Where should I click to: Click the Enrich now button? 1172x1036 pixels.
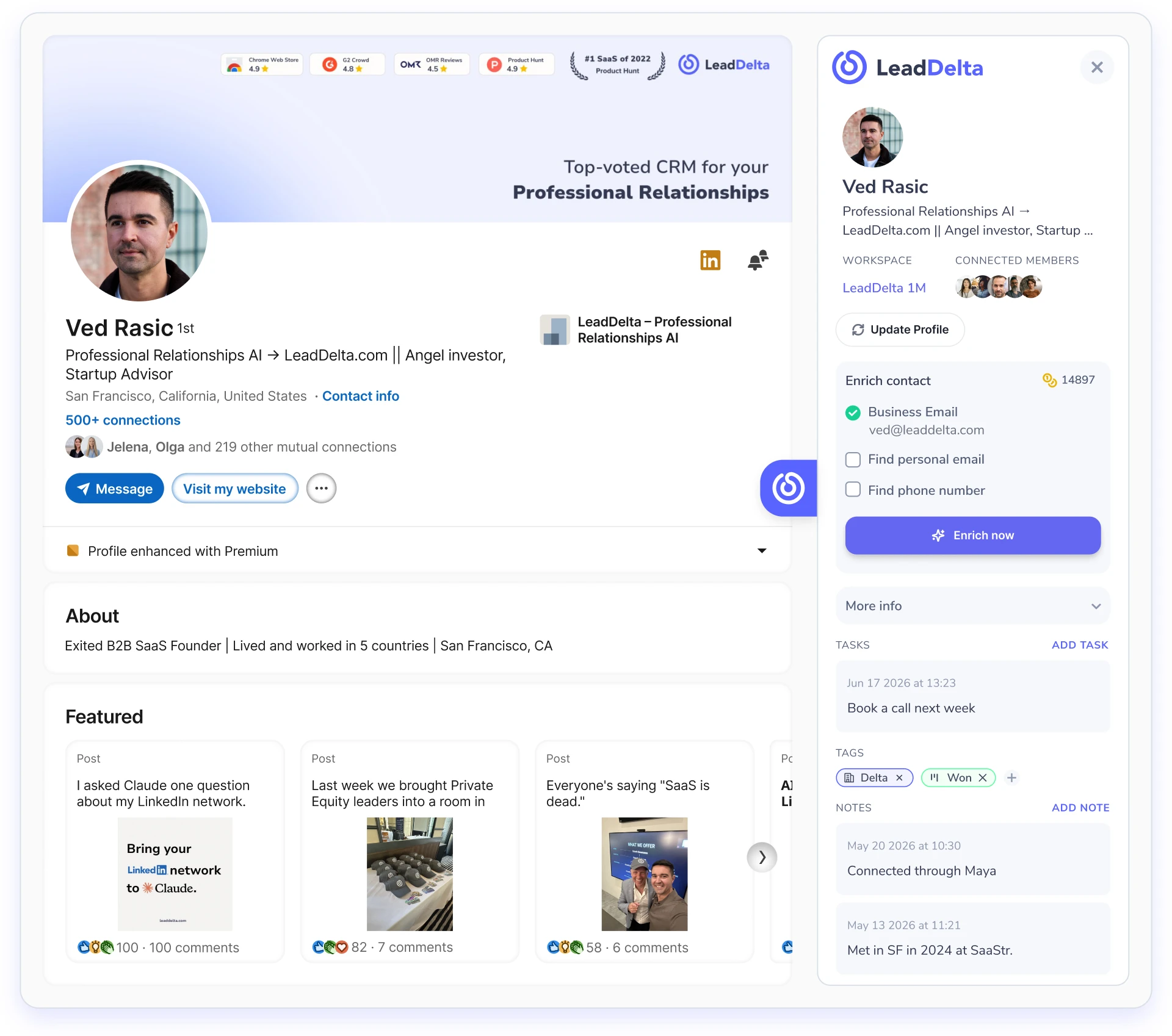coord(972,535)
